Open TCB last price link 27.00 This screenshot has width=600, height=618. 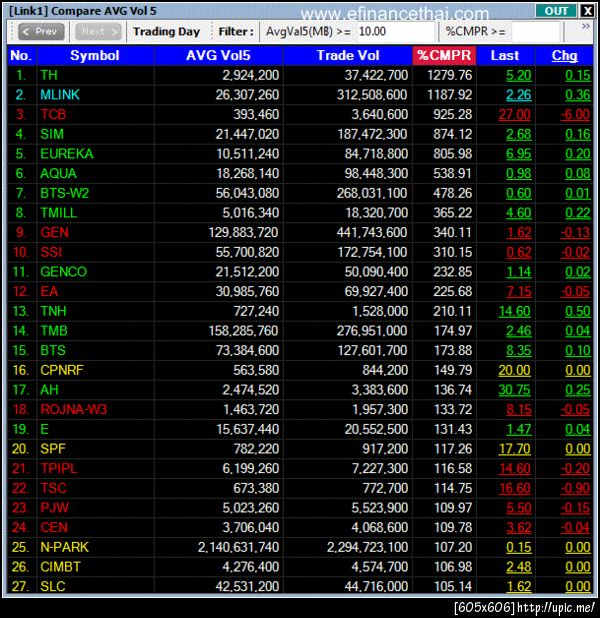click(515, 115)
